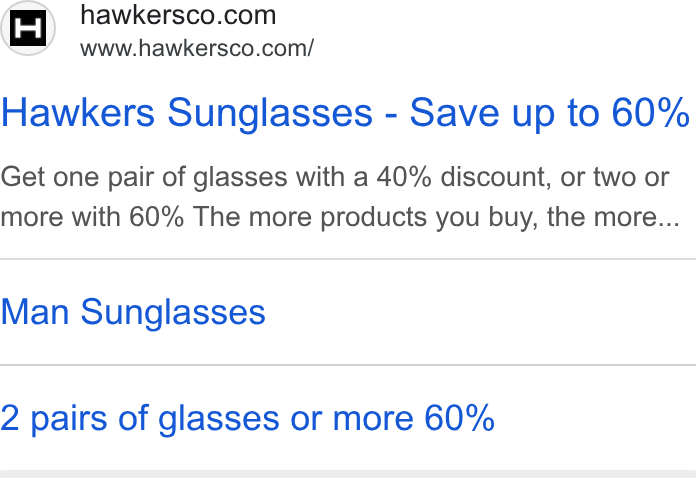
Task: Click the gray bar below the sitelinks
Action: click(348, 474)
